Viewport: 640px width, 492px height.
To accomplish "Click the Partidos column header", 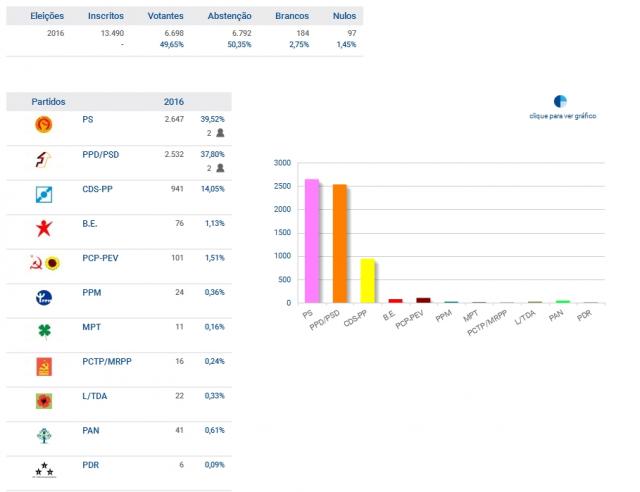I will [x=49, y=102].
